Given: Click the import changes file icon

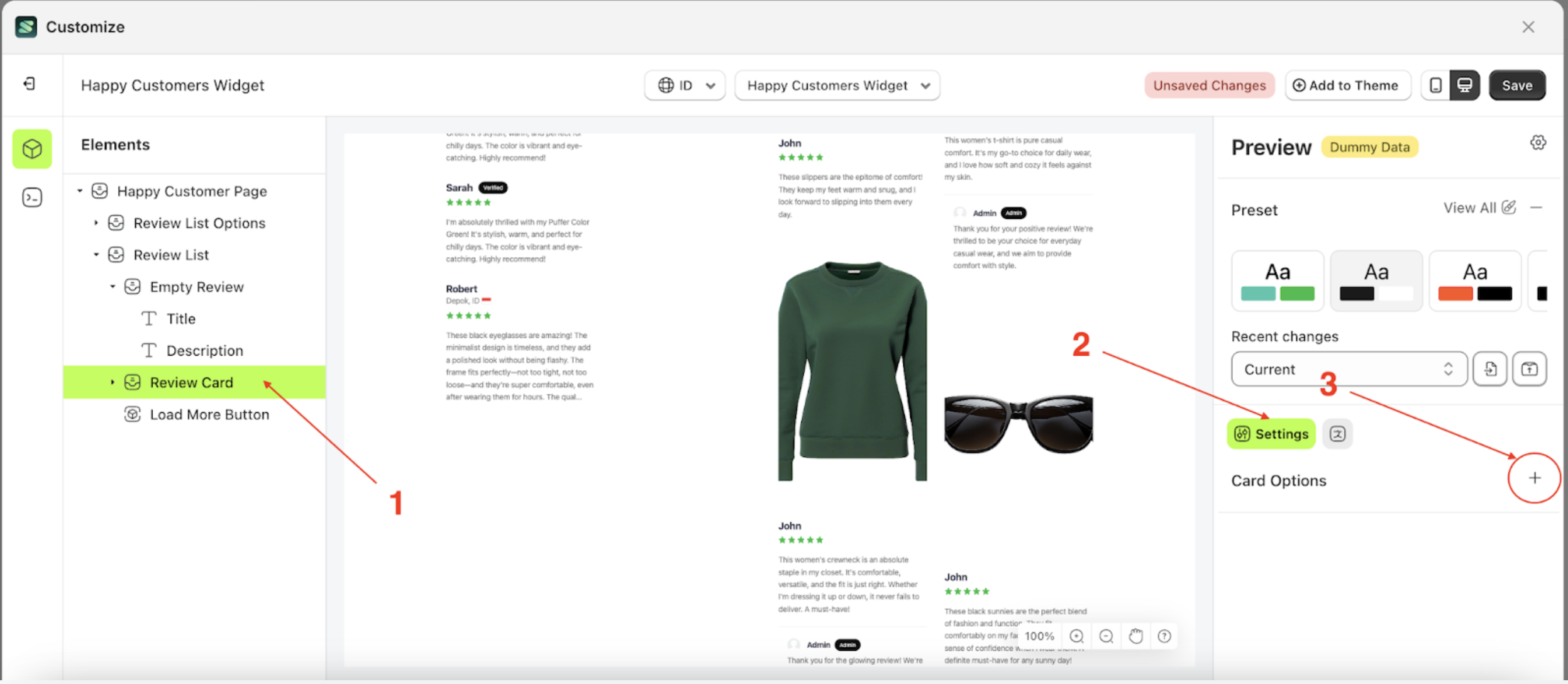Looking at the screenshot, I should click(x=1490, y=369).
